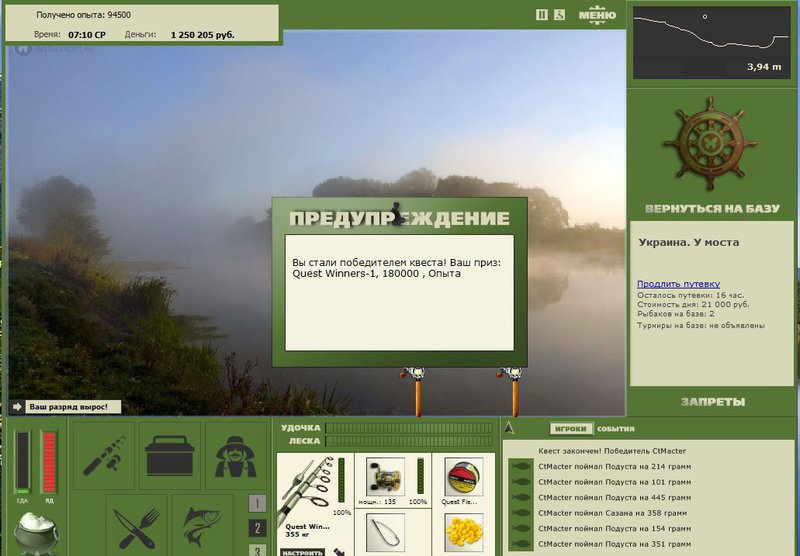Image resolution: width=800 pixels, height=556 pixels.
Task: Click 'Турниры на базе: не объявлены' text
Action: click(x=701, y=325)
